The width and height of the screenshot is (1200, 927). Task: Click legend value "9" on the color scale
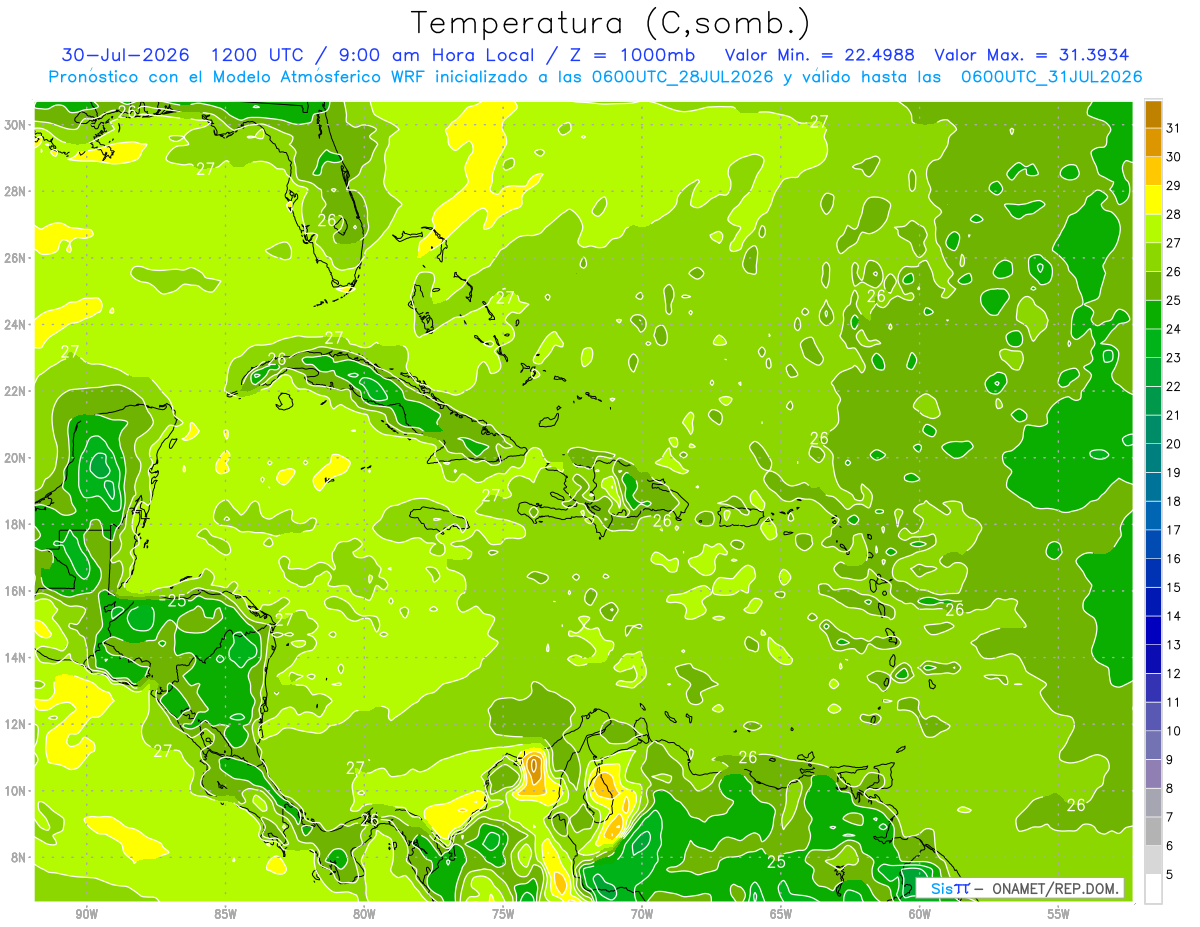[1170, 760]
